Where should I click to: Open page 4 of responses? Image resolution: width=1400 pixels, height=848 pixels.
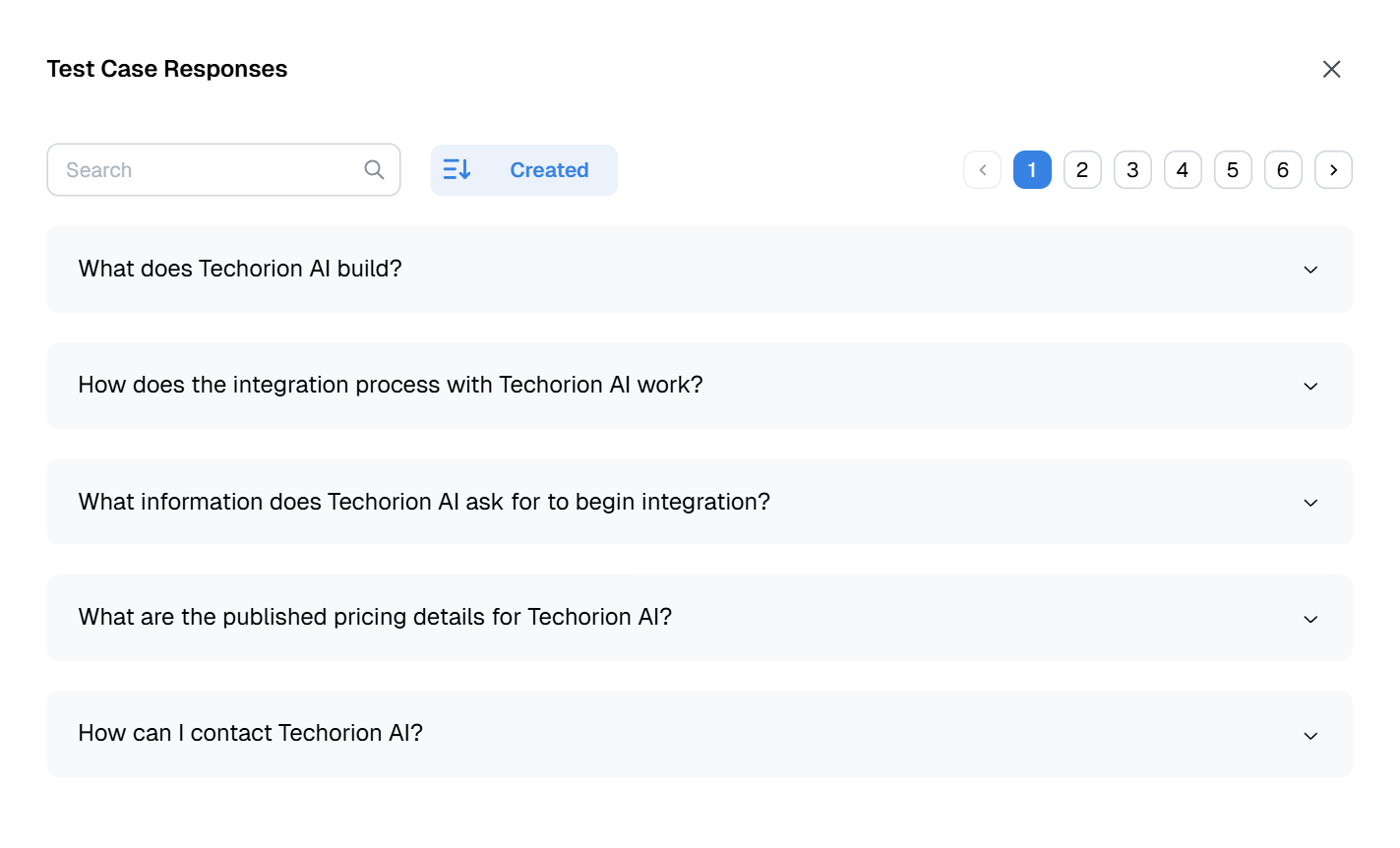pos(1183,170)
